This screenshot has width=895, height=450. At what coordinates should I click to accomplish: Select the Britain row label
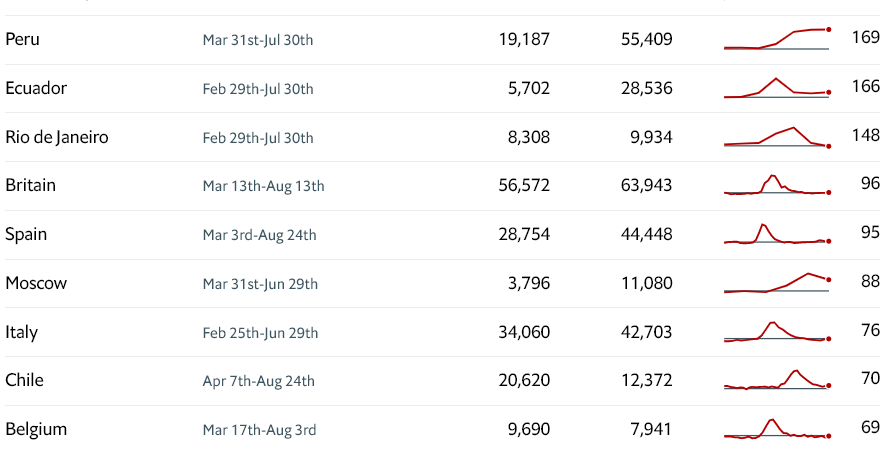30,185
